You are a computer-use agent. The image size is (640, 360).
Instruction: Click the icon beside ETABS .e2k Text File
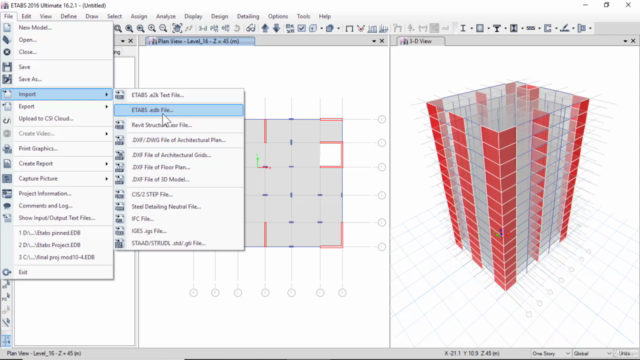click(120, 95)
